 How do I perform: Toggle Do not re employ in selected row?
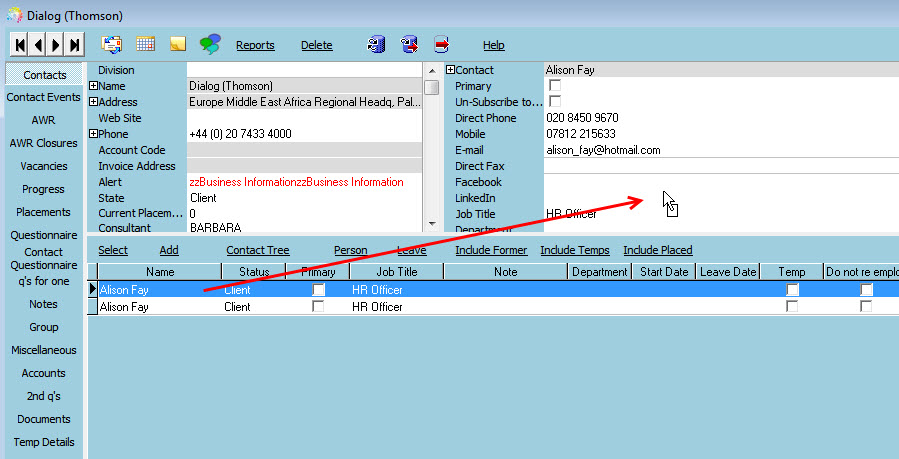click(x=866, y=289)
